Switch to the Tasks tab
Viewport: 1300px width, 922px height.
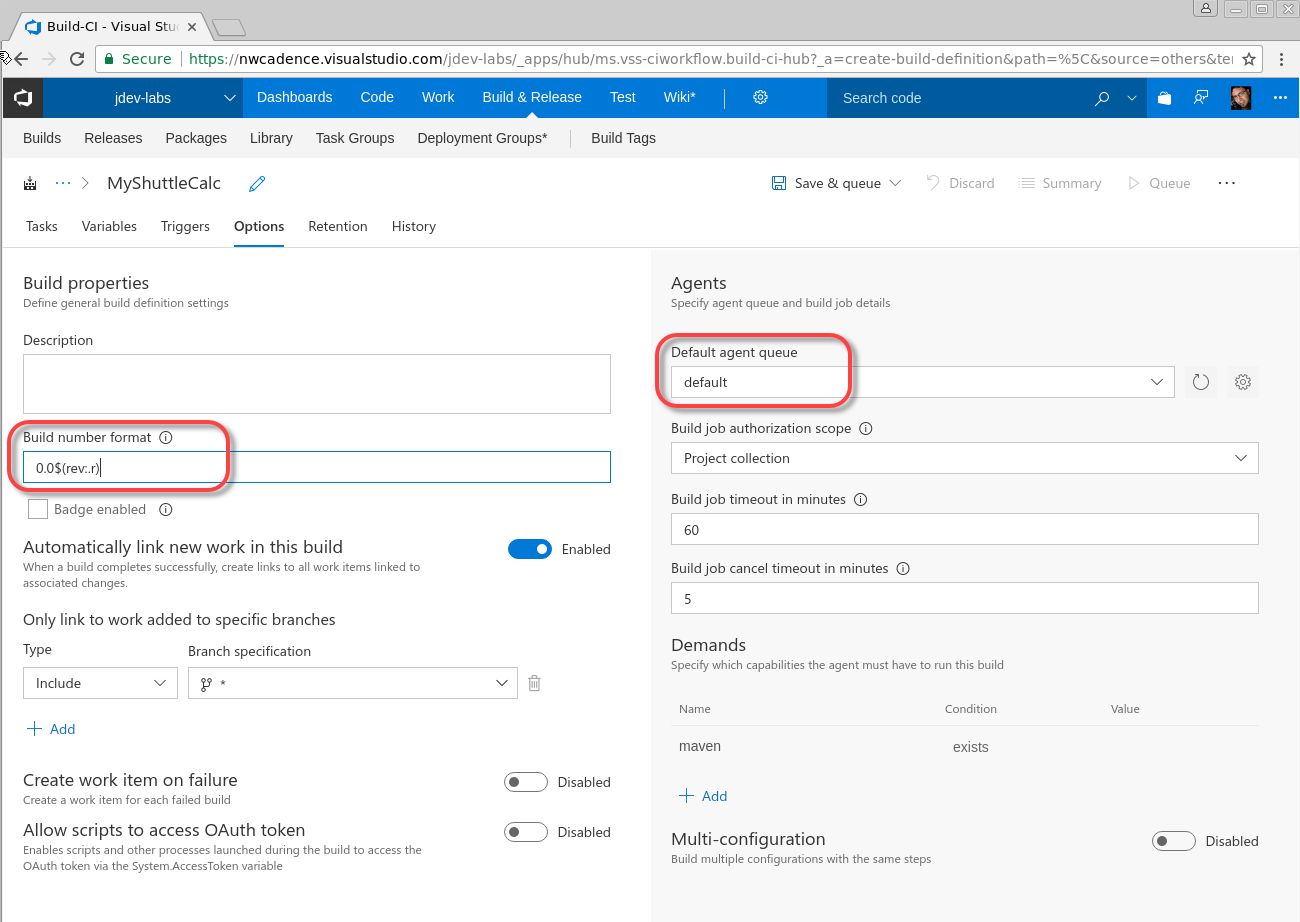42,226
